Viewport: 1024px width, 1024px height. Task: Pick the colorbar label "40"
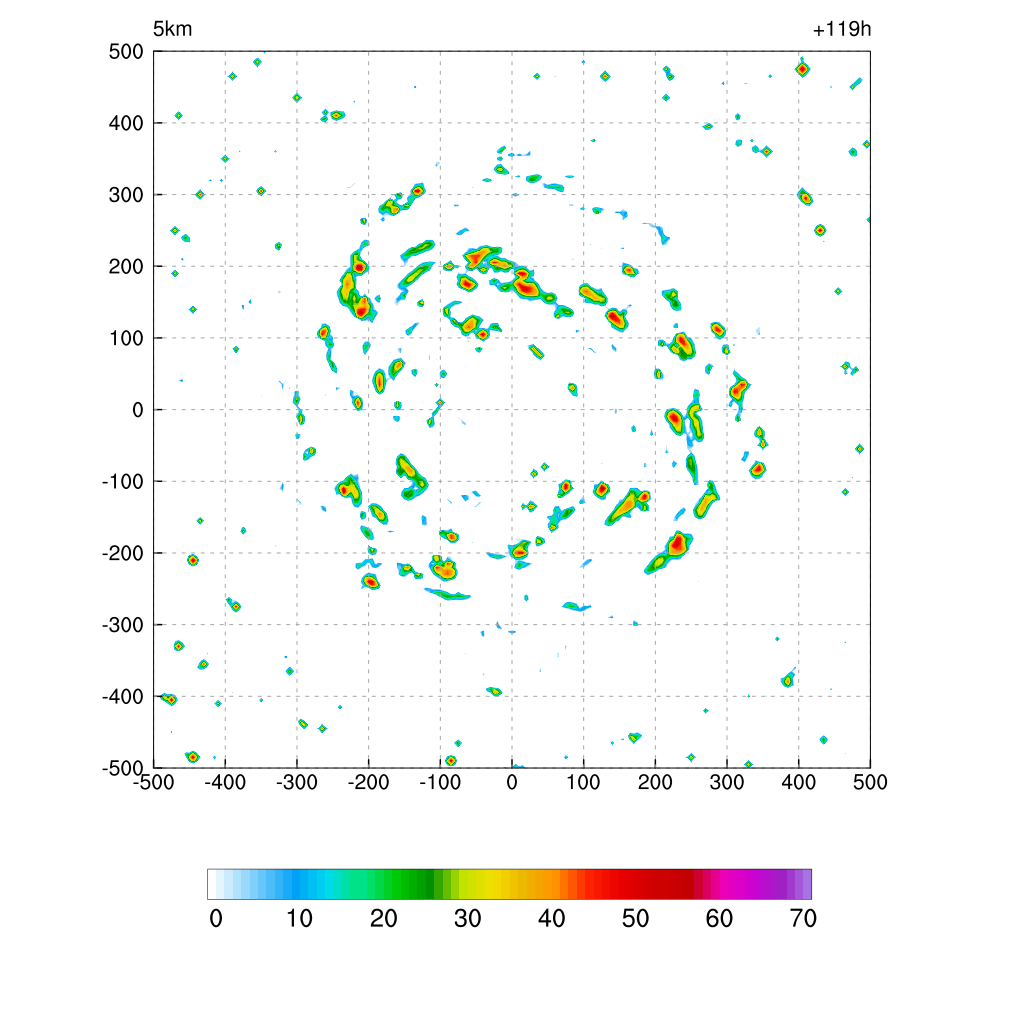pos(551,919)
